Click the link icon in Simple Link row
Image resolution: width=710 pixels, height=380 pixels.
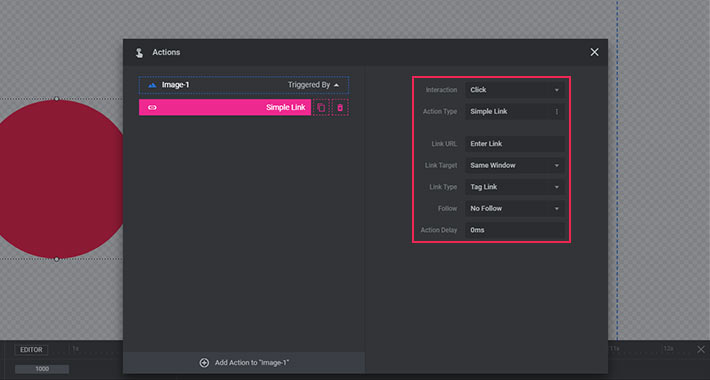(x=153, y=108)
